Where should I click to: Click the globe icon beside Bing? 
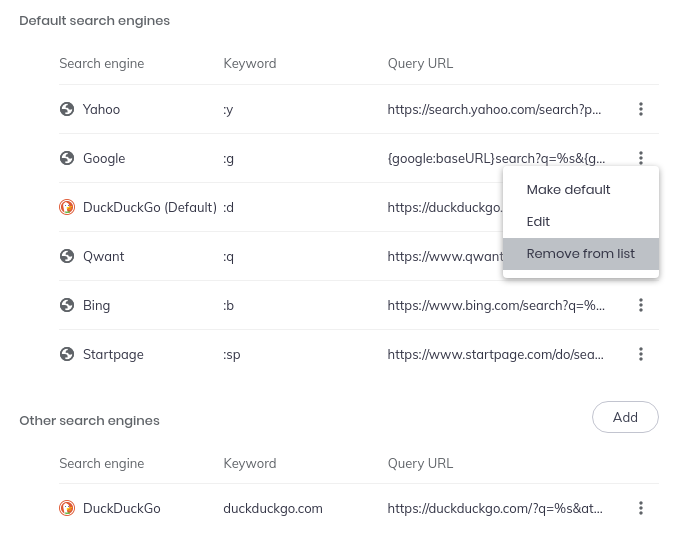point(67,305)
